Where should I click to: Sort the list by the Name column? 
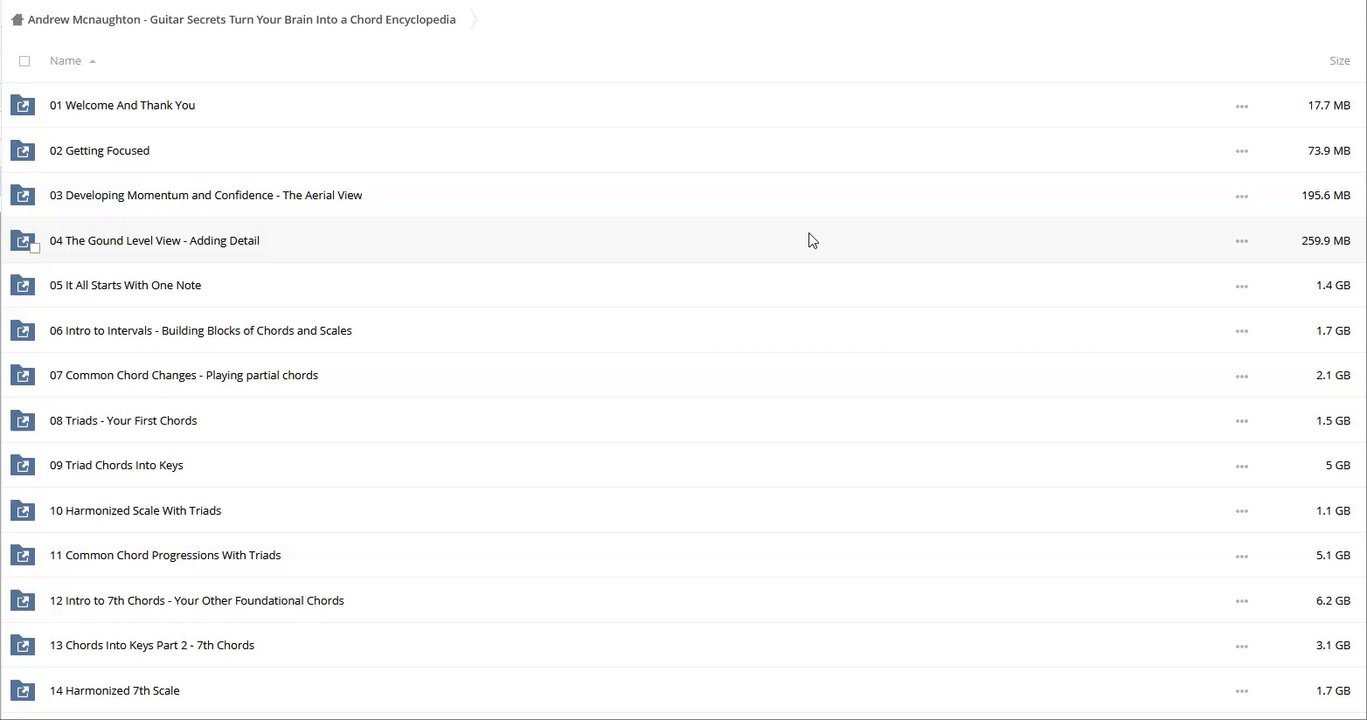point(66,61)
